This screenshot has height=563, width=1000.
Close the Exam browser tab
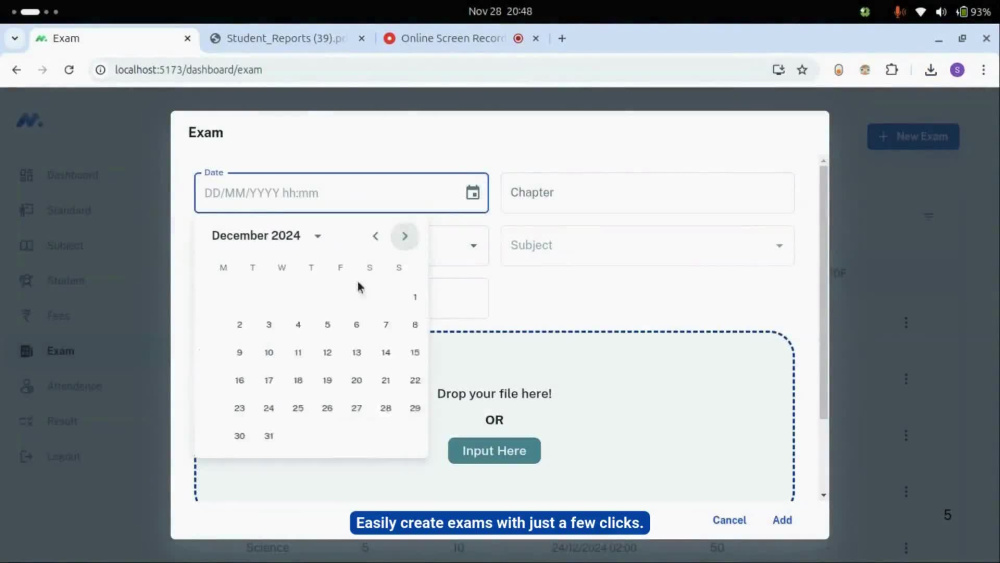pyautogui.click(x=188, y=38)
